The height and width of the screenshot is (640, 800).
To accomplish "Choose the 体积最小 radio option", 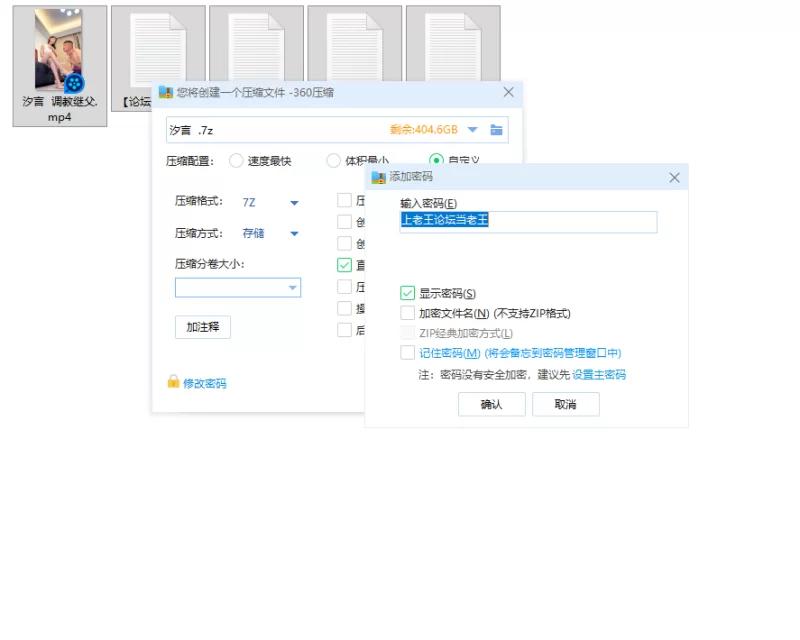I will 333,161.
